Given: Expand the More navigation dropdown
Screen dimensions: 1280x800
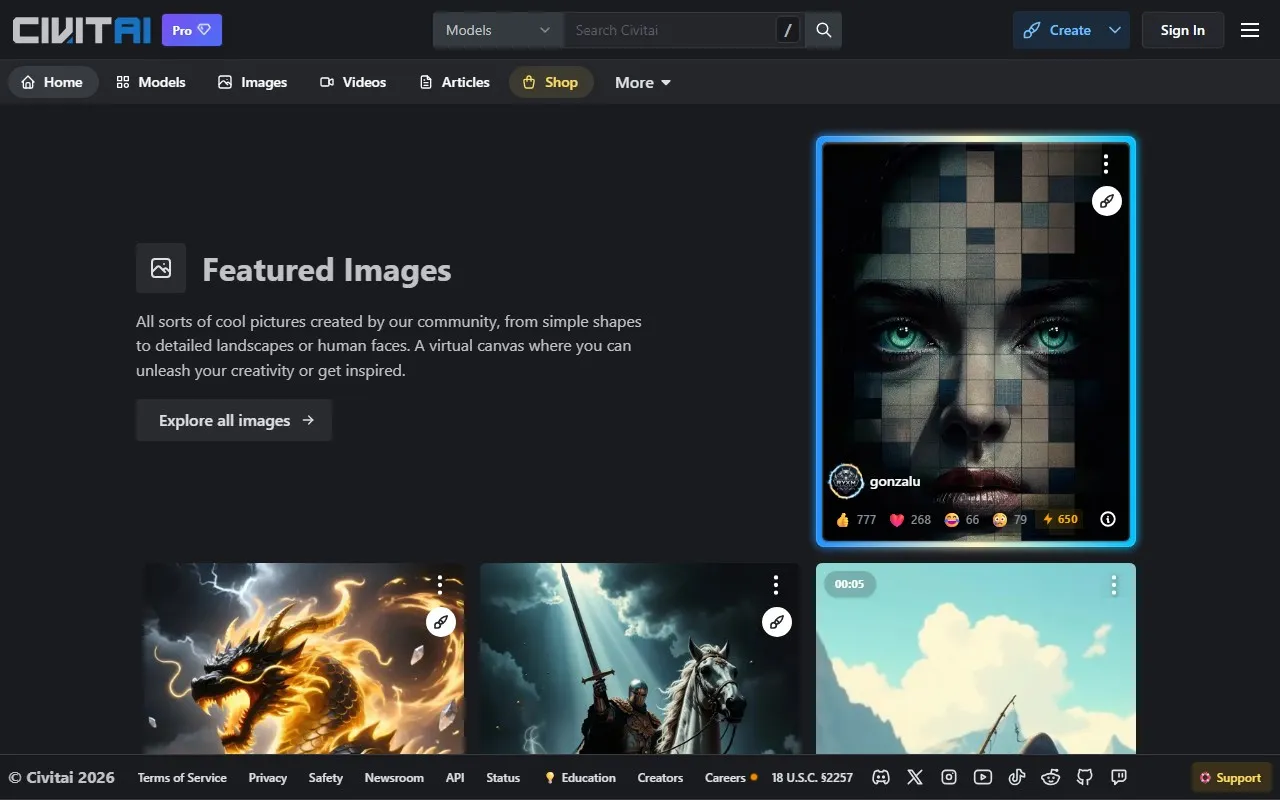Looking at the screenshot, I should [643, 82].
